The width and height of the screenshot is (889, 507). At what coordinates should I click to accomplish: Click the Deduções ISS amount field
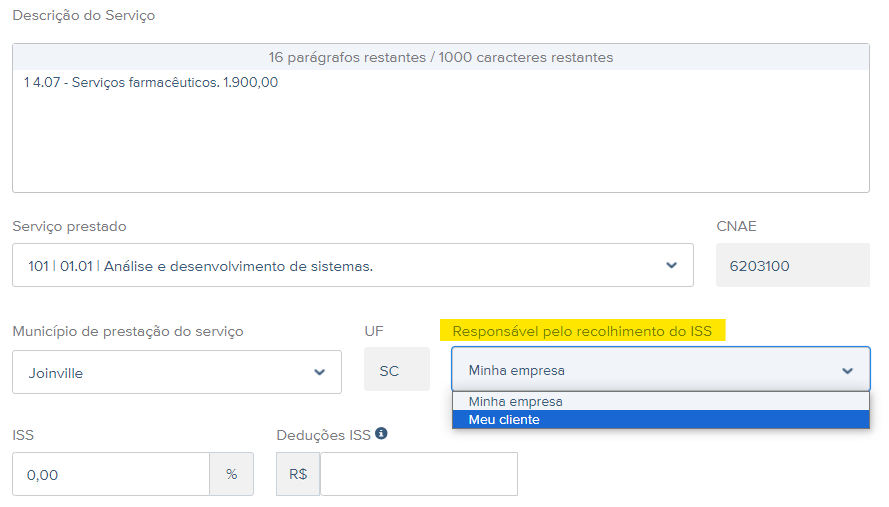(419, 474)
